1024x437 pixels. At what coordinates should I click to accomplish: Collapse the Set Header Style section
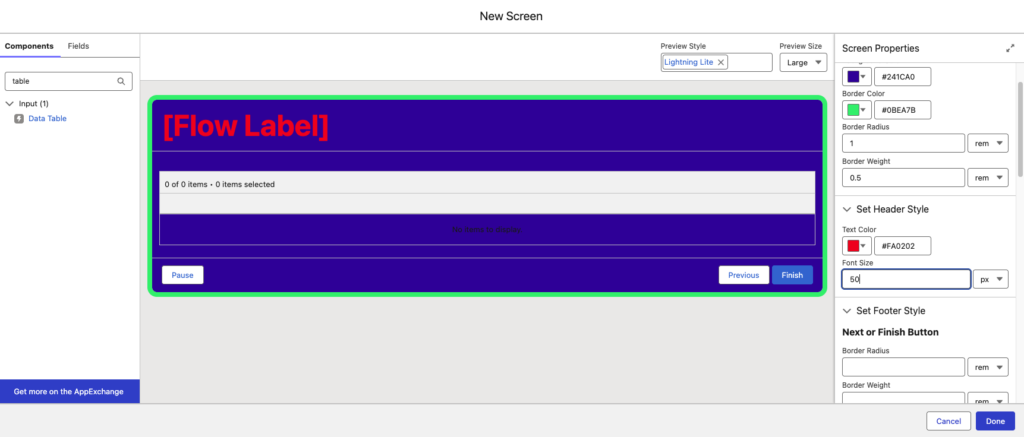(x=847, y=209)
